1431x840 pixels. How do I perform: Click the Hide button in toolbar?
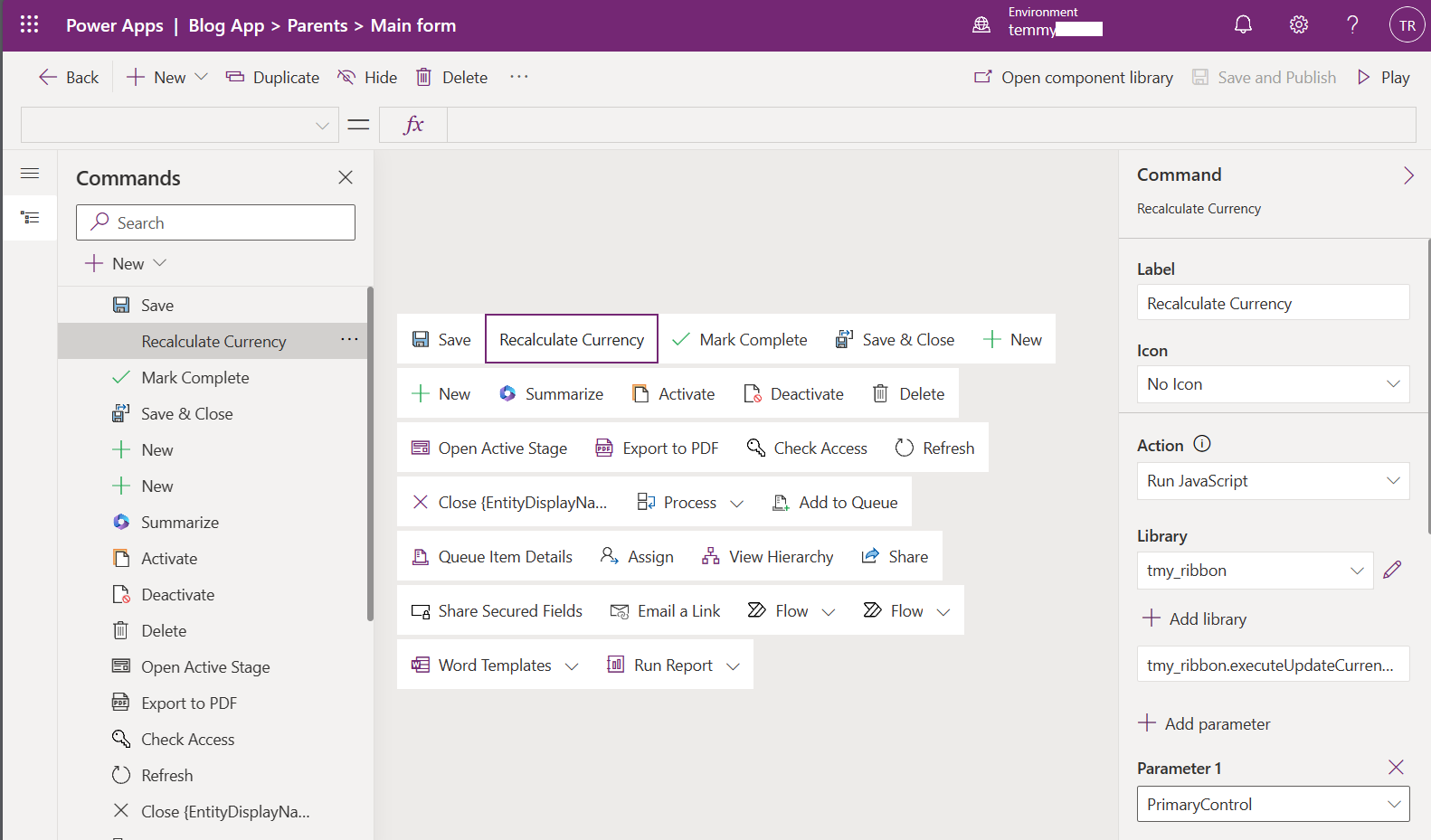[x=366, y=77]
